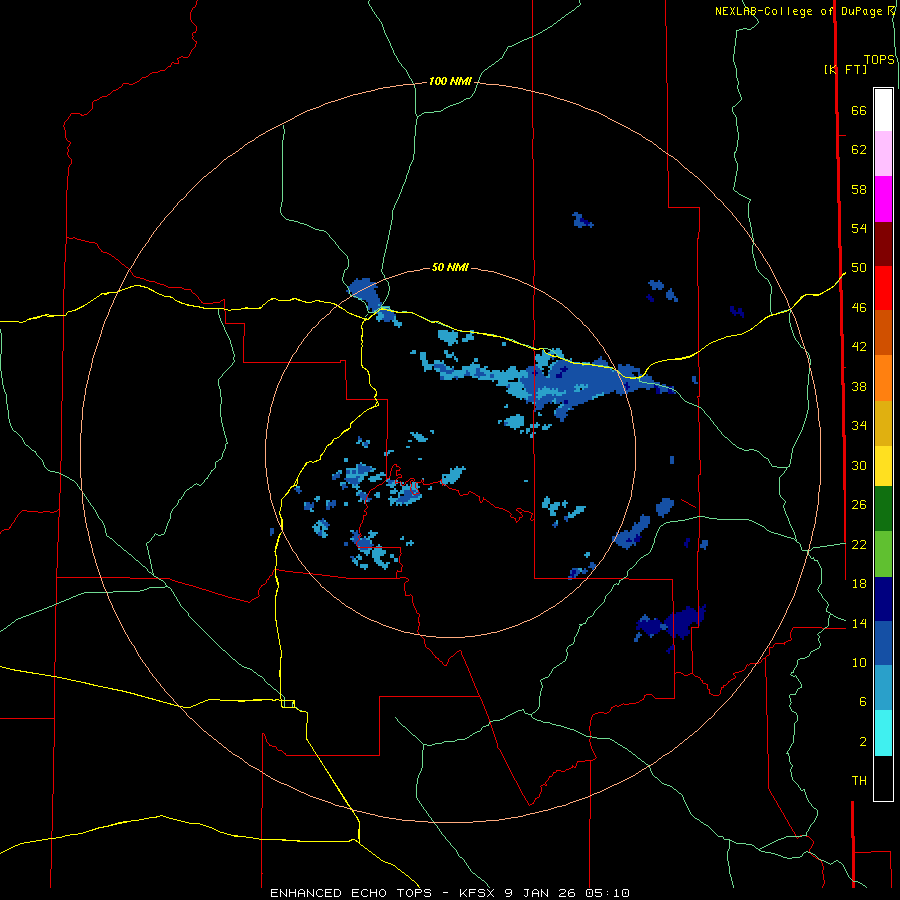Click the "100 NMI" range ring label
900x900 pixels.
[450, 82]
